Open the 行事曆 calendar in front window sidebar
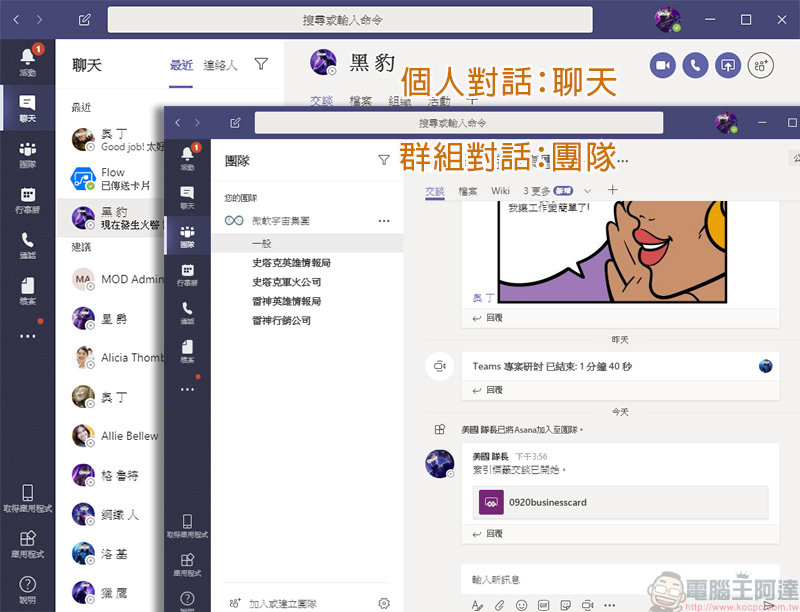The height and width of the screenshot is (612, 800). point(187,274)
